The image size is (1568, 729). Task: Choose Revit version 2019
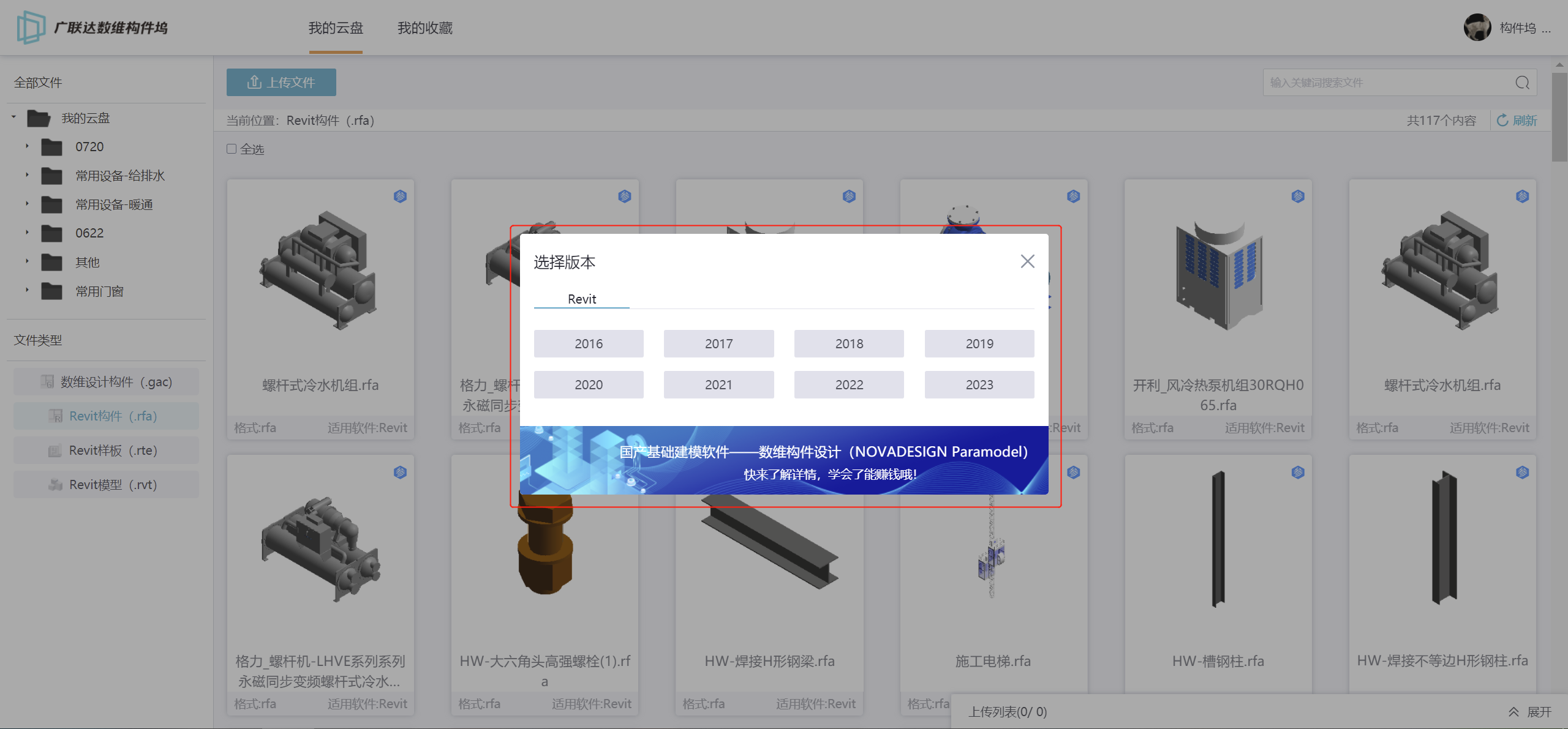[x=979, y=344]
